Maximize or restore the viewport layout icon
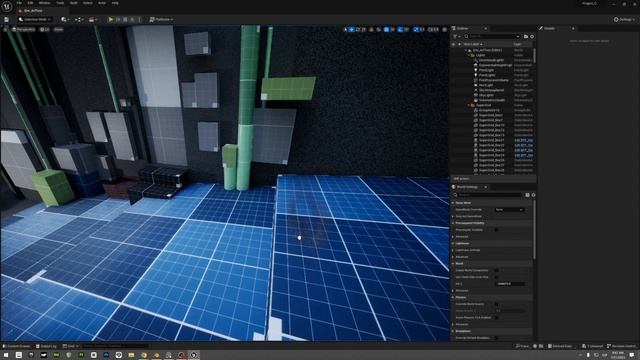 444,29
